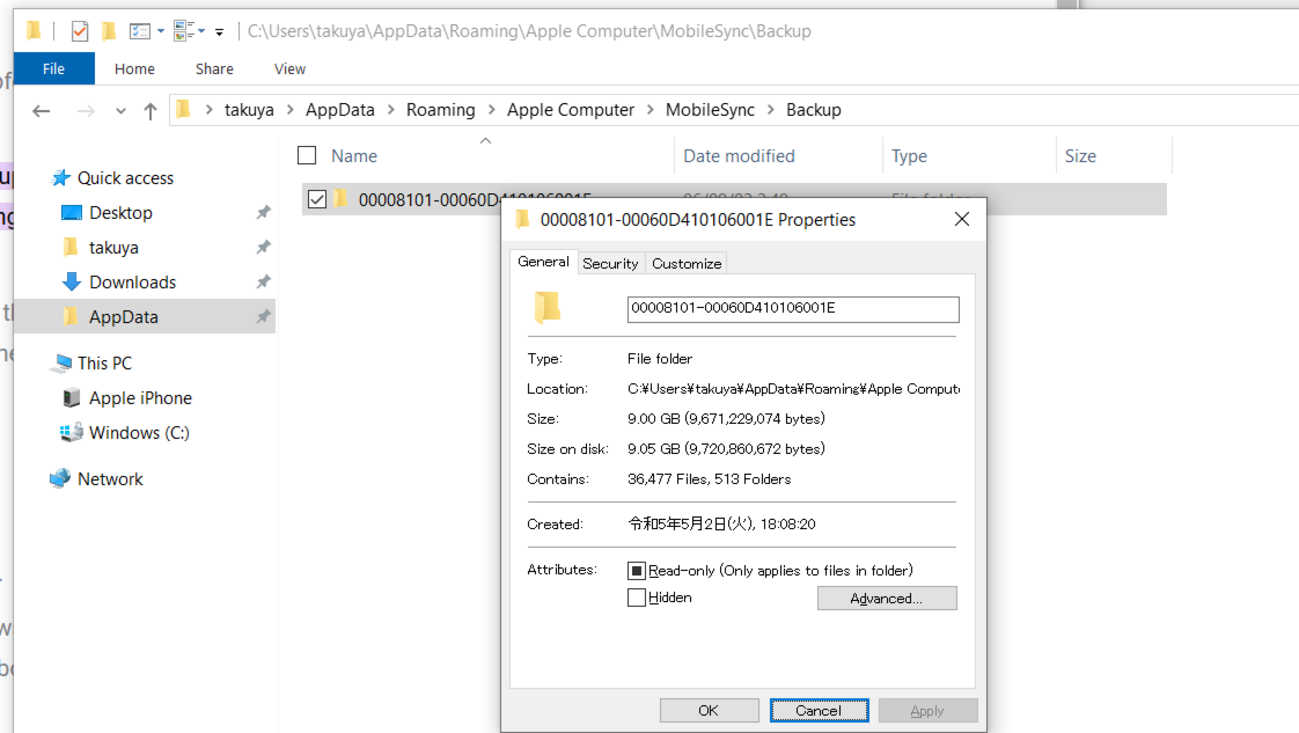Expand the chevron between Roaming and Apple Computer
The image size is (1299, 733).
(492, 110)
